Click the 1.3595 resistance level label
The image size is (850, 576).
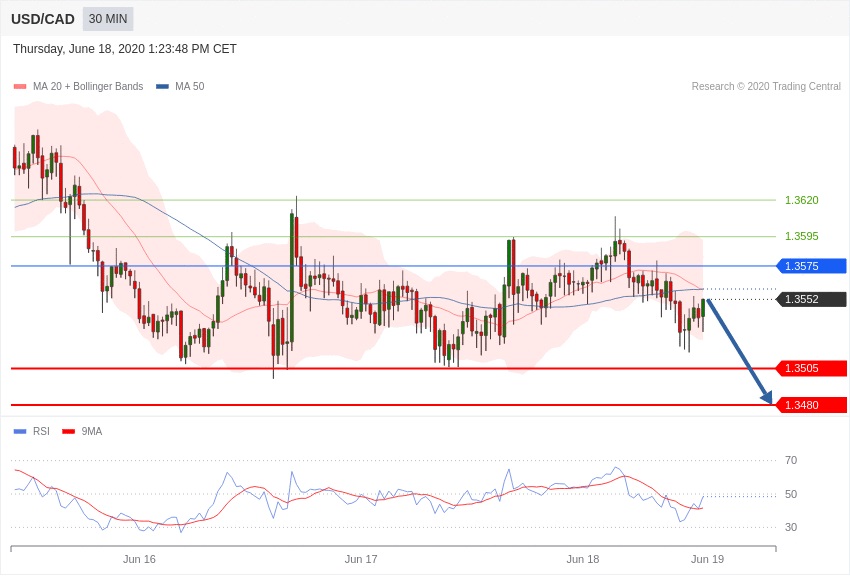802,236
